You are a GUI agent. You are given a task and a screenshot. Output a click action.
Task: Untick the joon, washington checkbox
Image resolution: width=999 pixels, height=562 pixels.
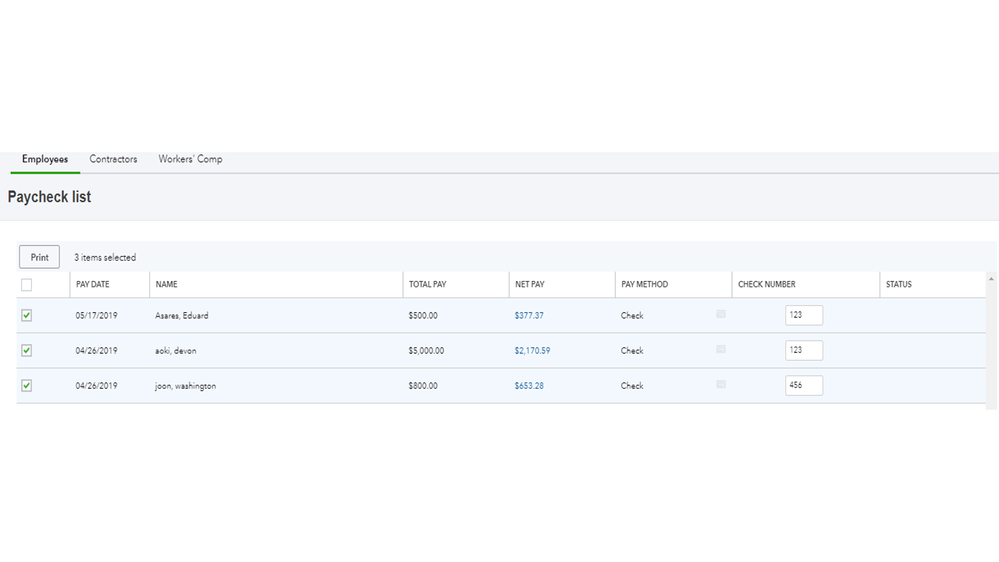click(27, 385)
